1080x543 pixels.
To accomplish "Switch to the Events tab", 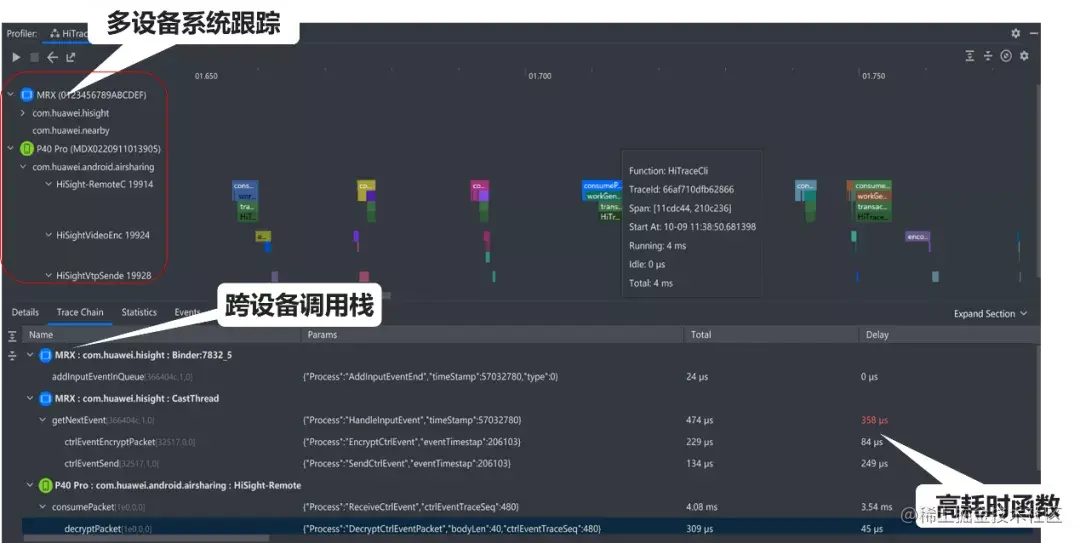I will (187, 312).
